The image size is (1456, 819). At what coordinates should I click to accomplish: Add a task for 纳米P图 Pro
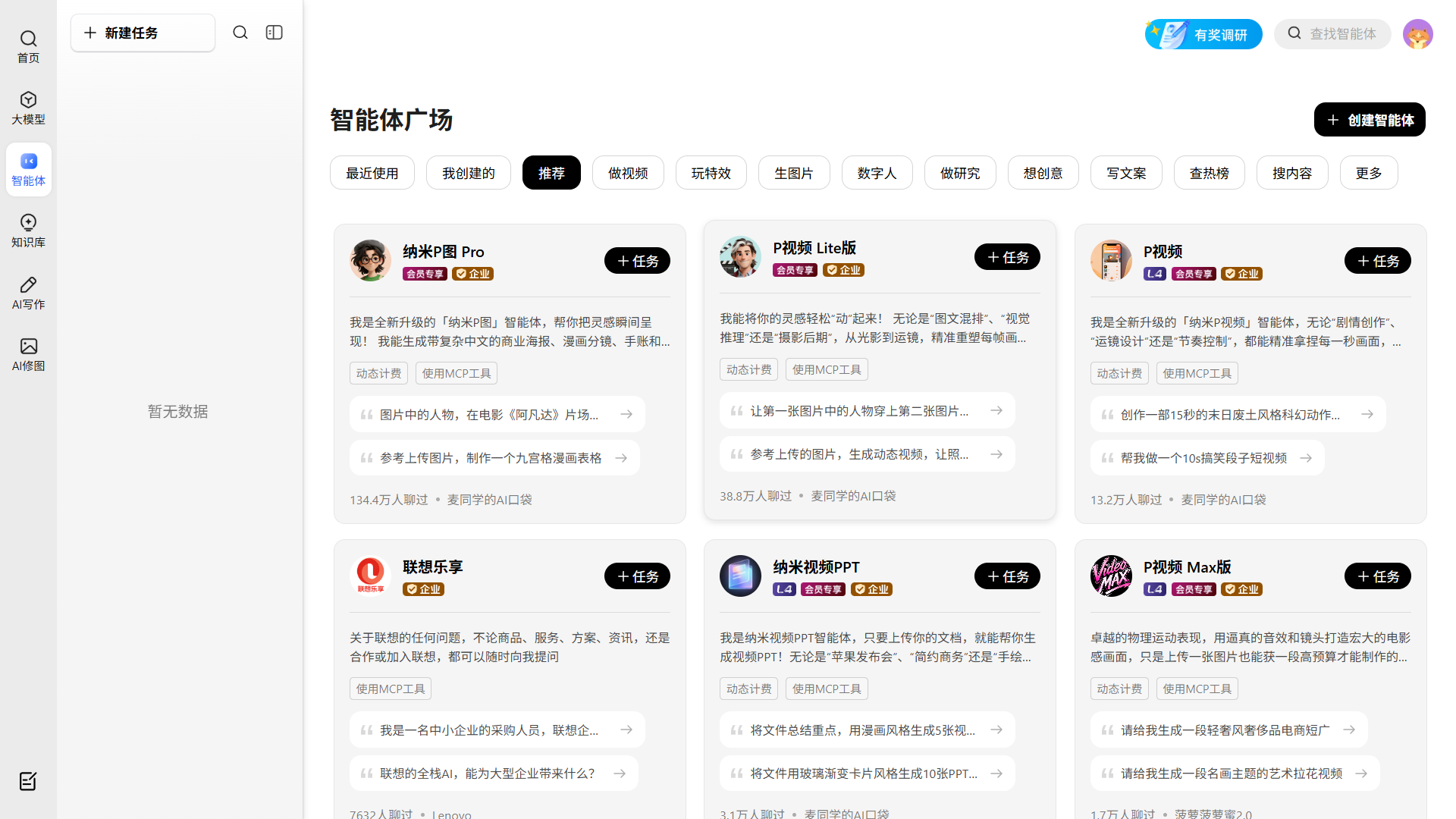(x=637, y=261)
